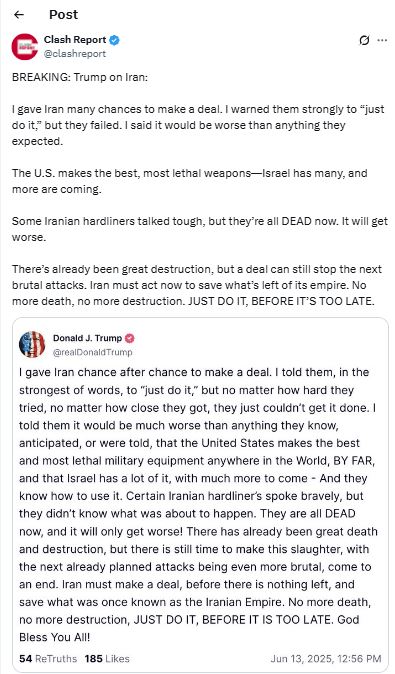Viewport: 395px width, 674px height.
Task: Click Clash Report's blue verified badge
Action: point(114,40)
